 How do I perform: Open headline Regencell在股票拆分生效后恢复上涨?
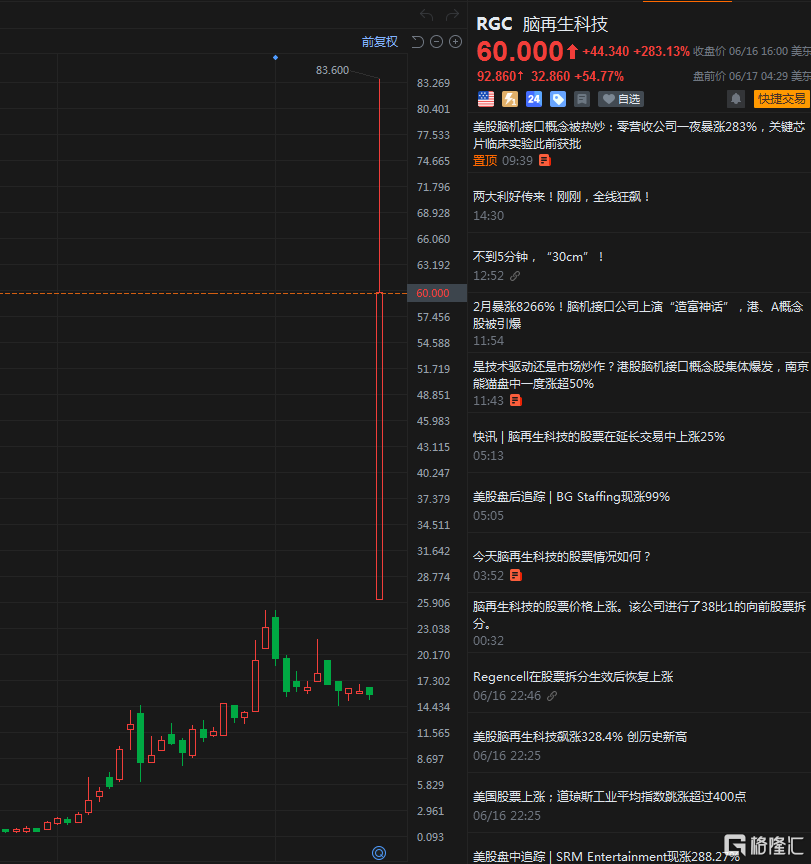pyautogui.click(x=573, y=677)
